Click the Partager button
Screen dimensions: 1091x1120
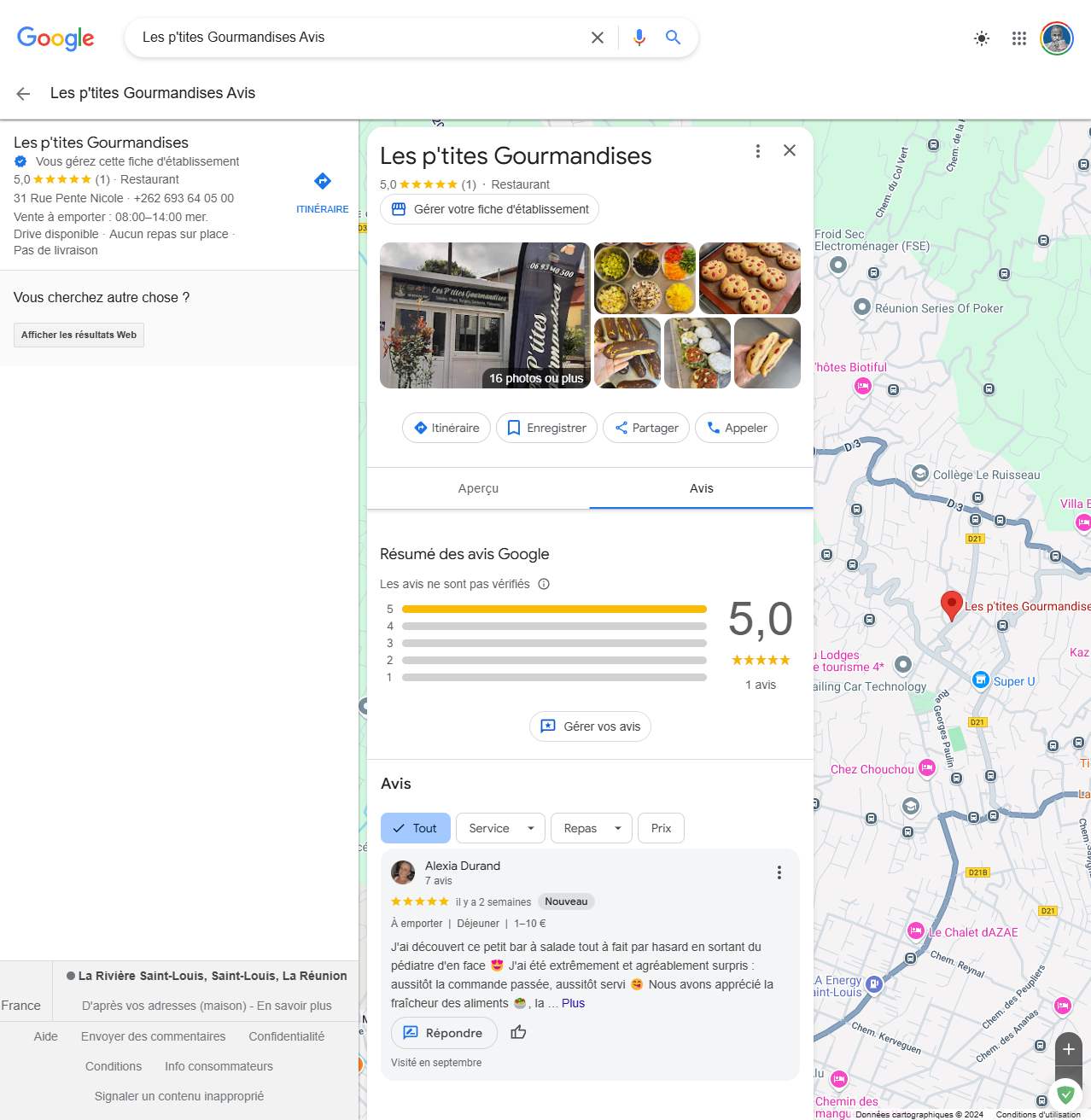(x=647, y=428)
